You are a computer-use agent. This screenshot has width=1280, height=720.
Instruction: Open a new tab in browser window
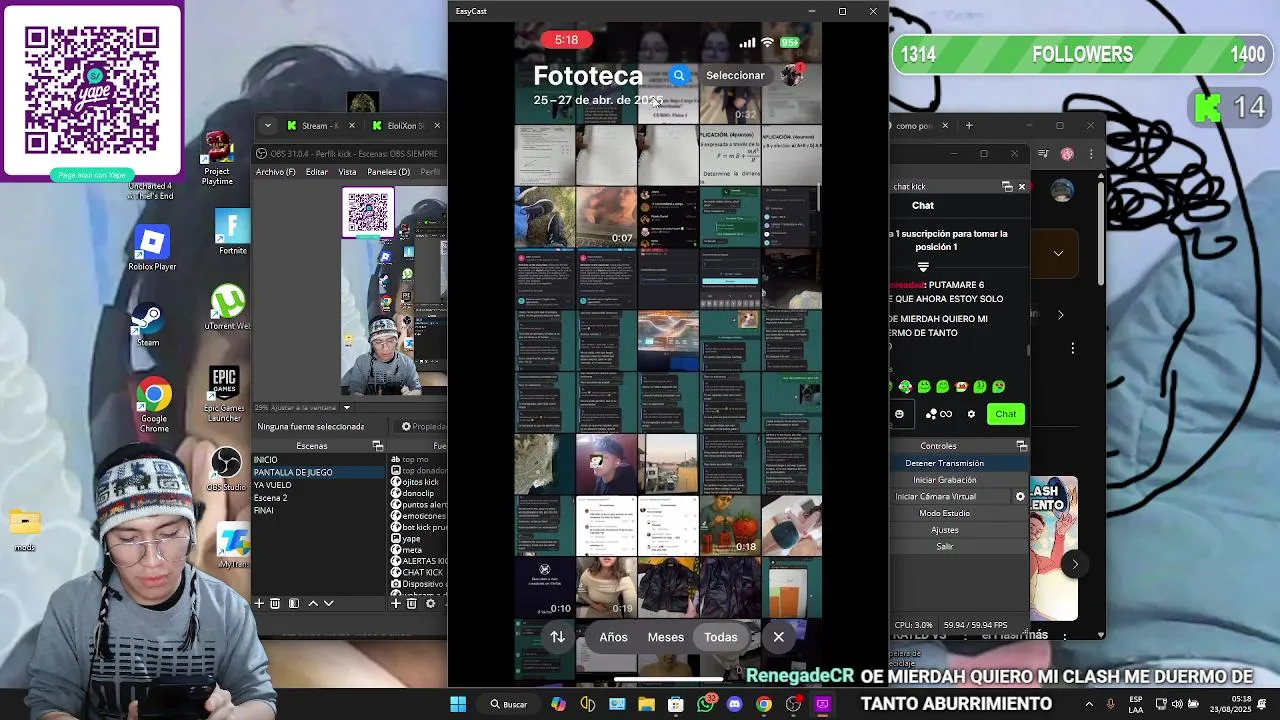968,126
